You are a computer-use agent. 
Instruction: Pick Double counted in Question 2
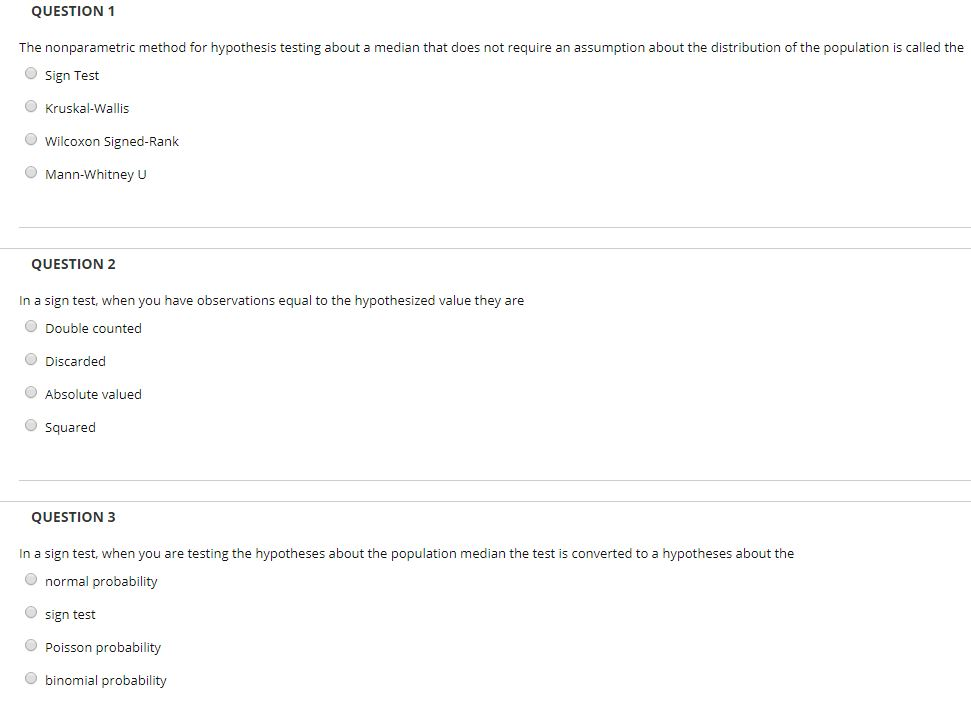pyautogui.click(x=31, y=325)
